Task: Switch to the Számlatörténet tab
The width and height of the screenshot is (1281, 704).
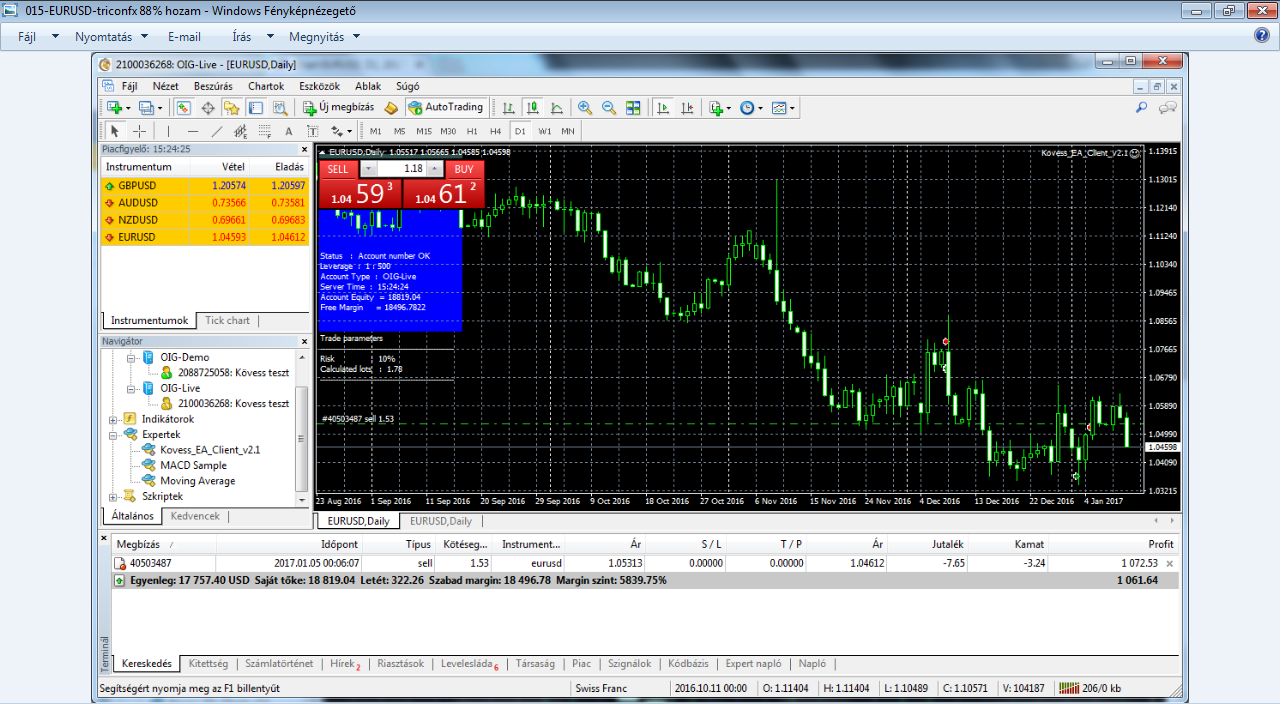Action: click(x=279, y=664)
